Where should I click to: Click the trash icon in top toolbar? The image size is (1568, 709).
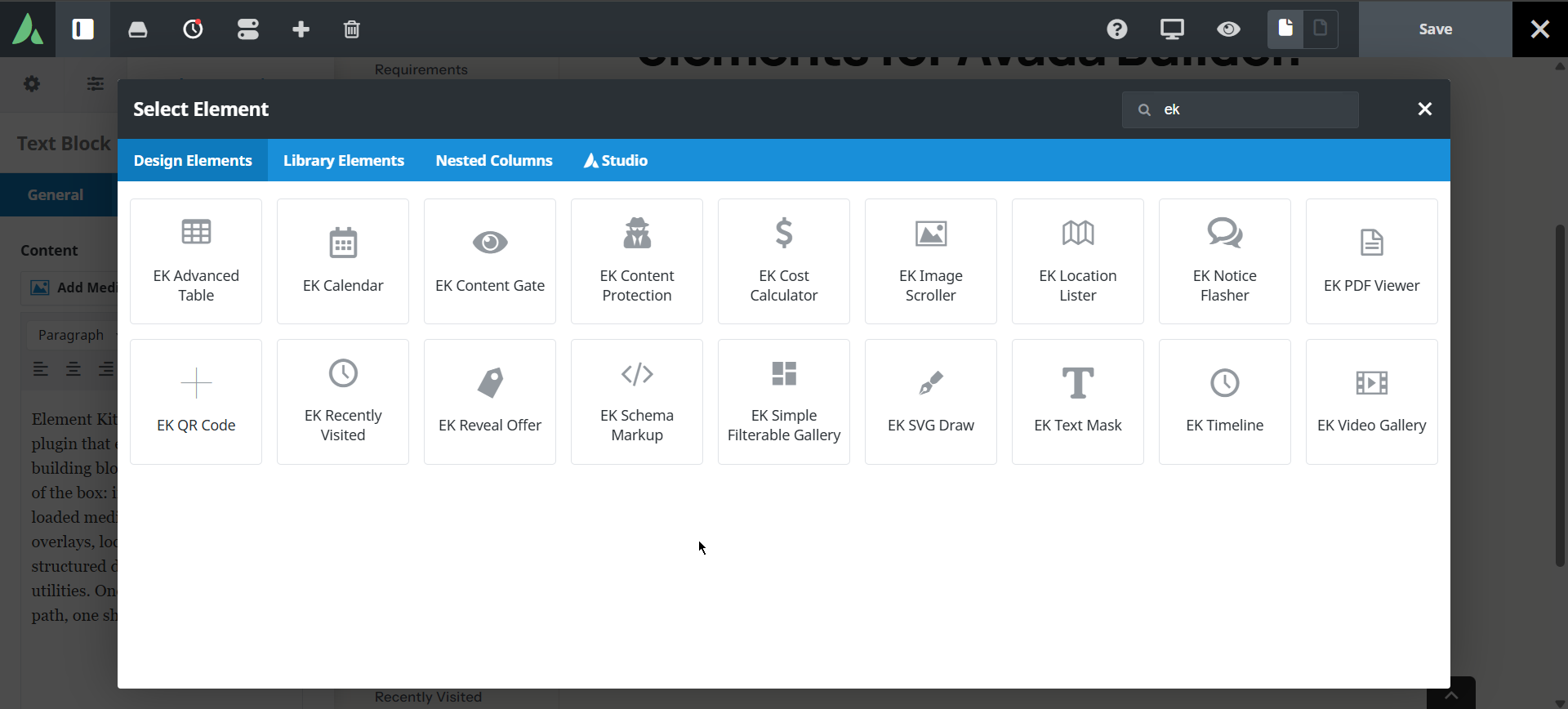click(351, 29)
